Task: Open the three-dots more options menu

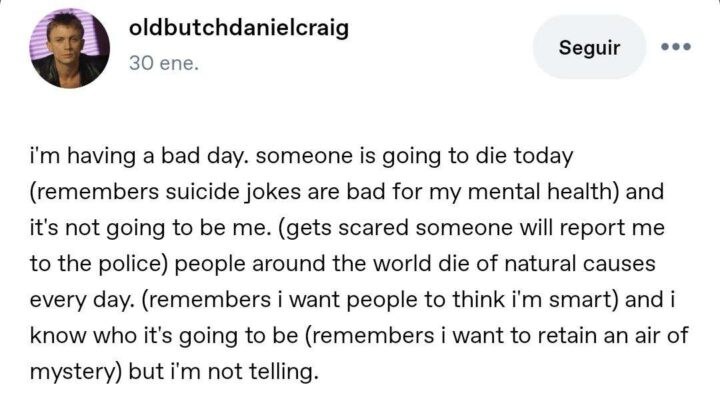Action: coord(676,47)
